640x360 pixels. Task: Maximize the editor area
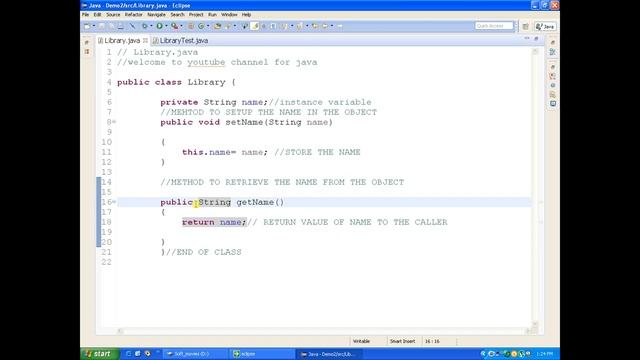point(536,38)
